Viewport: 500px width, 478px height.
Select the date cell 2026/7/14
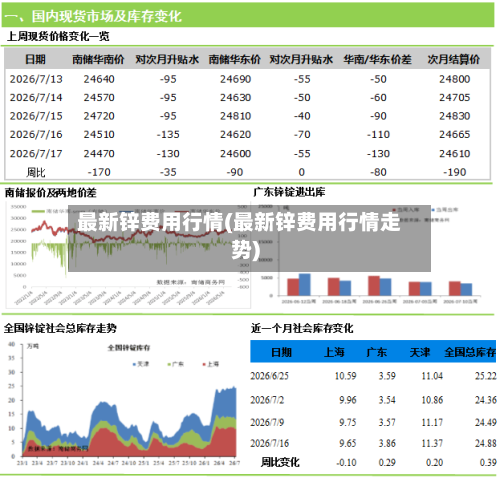coord(36,97)
